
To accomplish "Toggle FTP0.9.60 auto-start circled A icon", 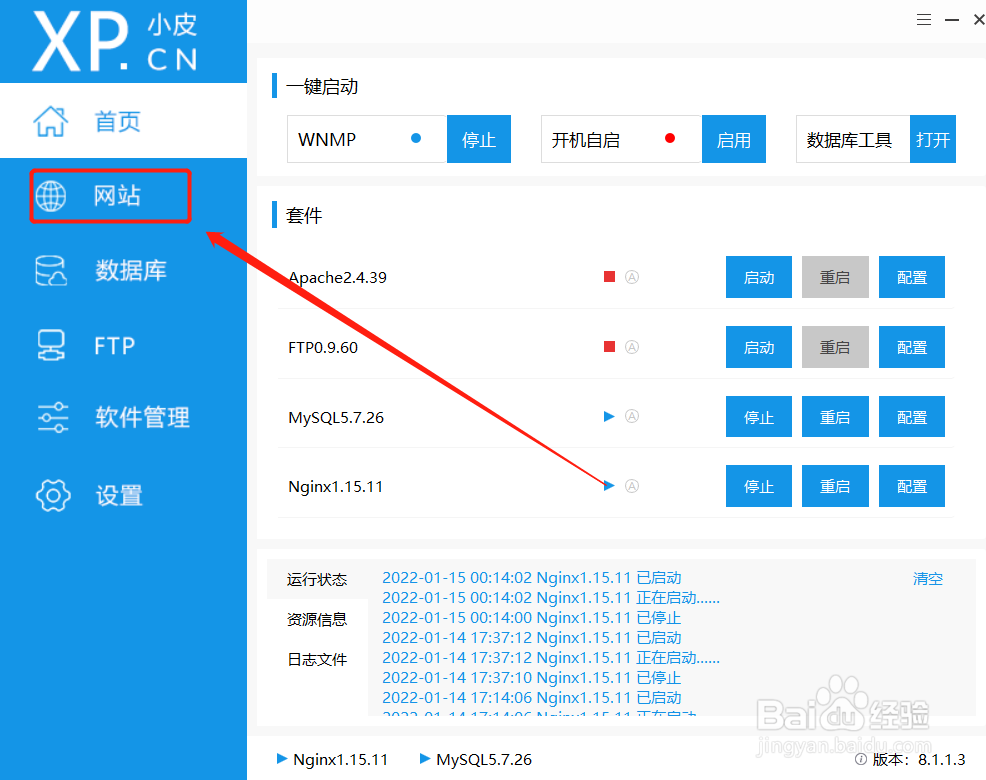I will [632, 347].
